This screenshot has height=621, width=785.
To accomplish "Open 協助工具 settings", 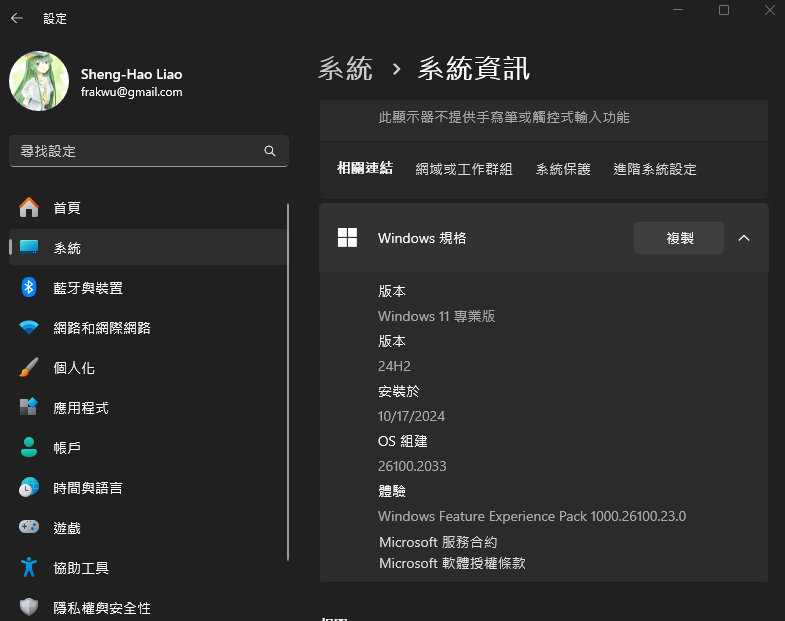I will click(x=149, y=568).
